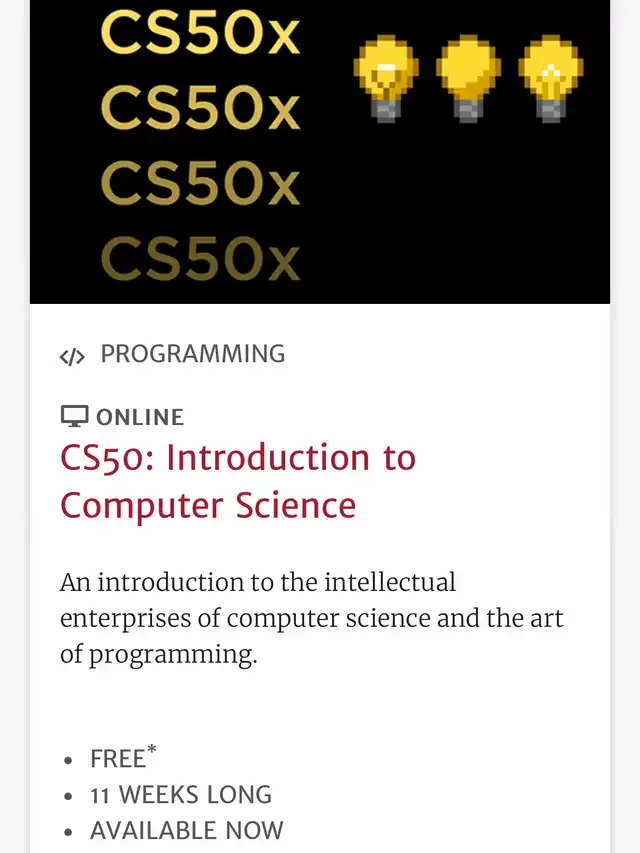This screenshot has height=853, width=640.
Task: Click the third CS50x line in banner
Action: click(200, 183)
